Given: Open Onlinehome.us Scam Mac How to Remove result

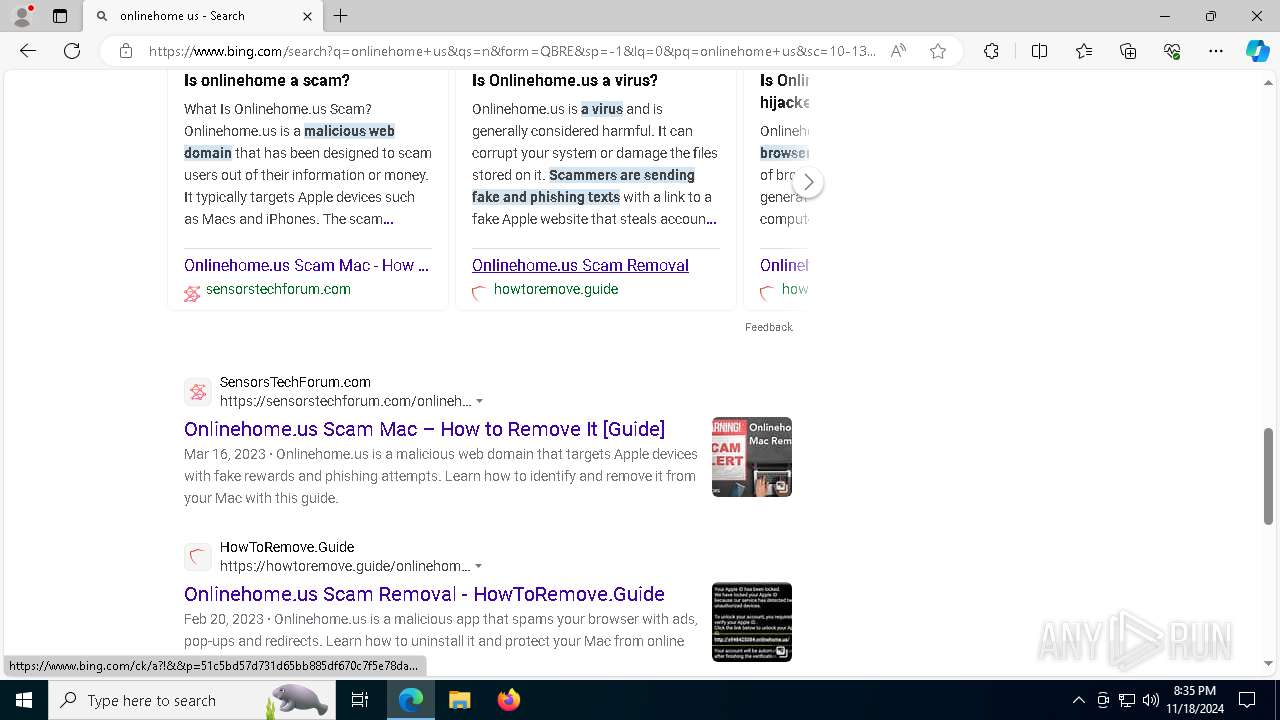Looking at the screenshot, I should point(424,429).
